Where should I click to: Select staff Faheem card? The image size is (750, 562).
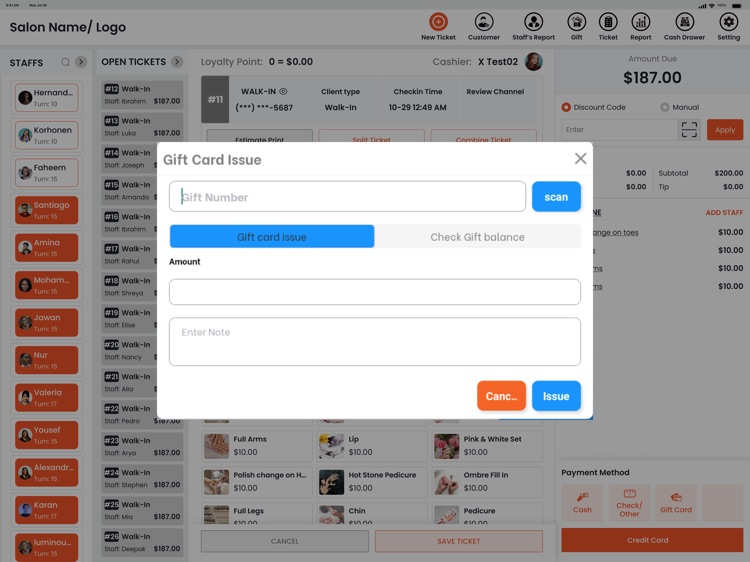point(46,173)
